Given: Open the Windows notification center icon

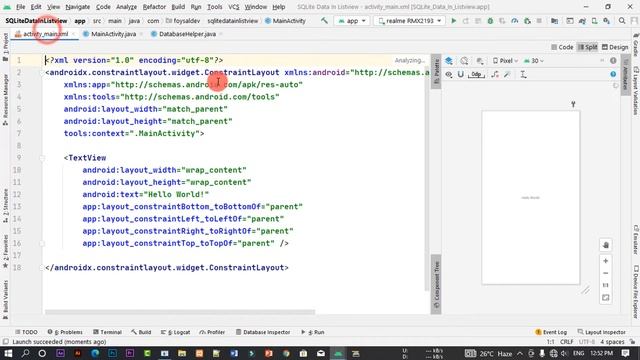Looking at the screenshot, I should (625, 353).
